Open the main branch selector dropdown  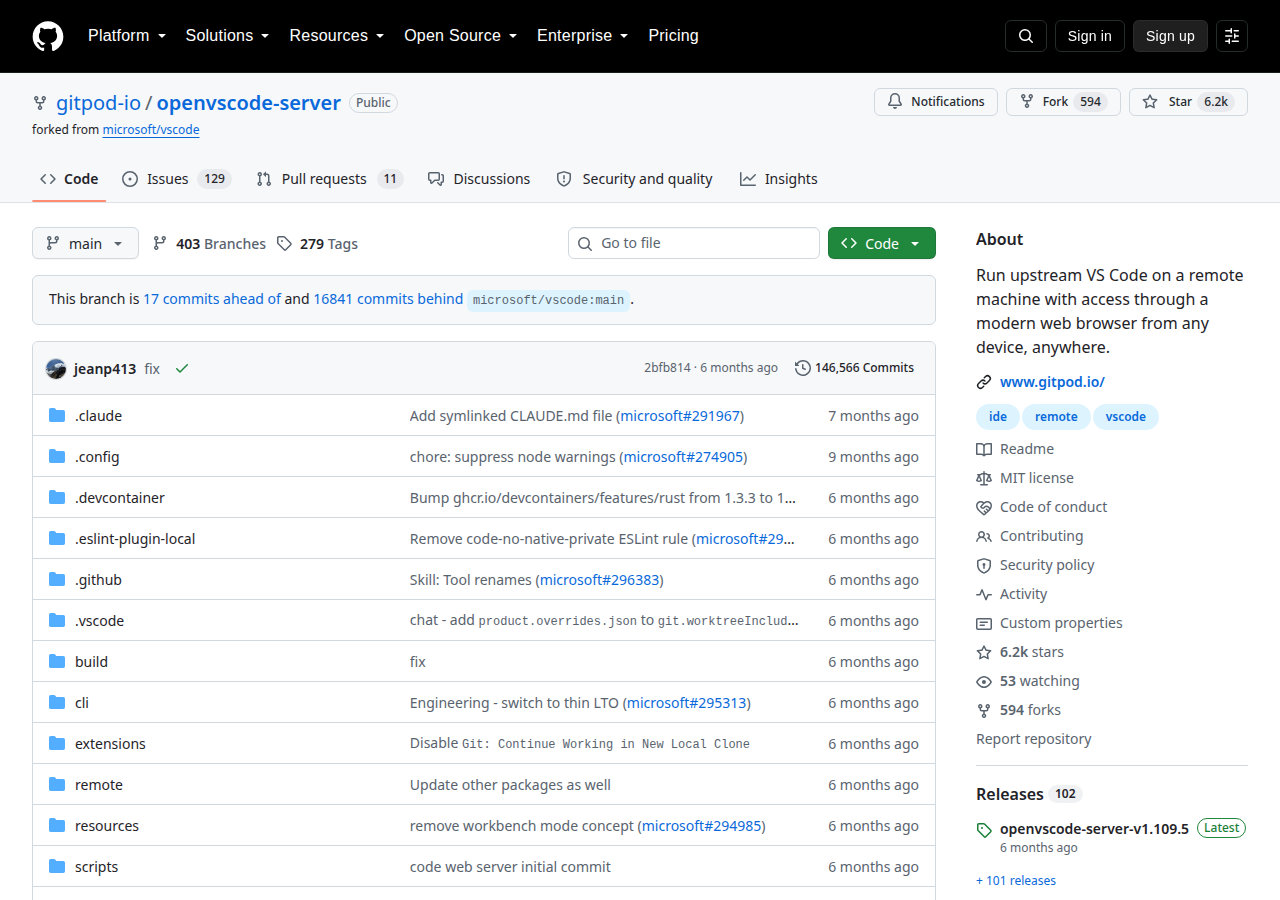click(x=85, y=243)
